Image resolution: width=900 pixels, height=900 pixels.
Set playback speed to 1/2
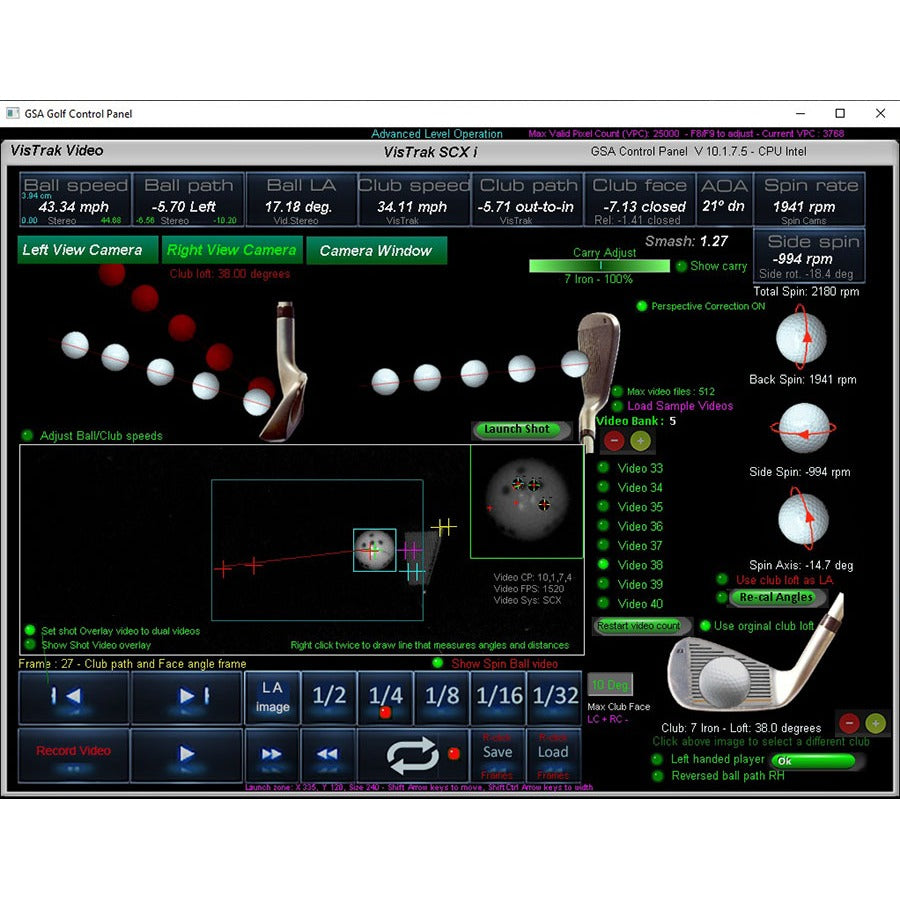click(329, 697)
